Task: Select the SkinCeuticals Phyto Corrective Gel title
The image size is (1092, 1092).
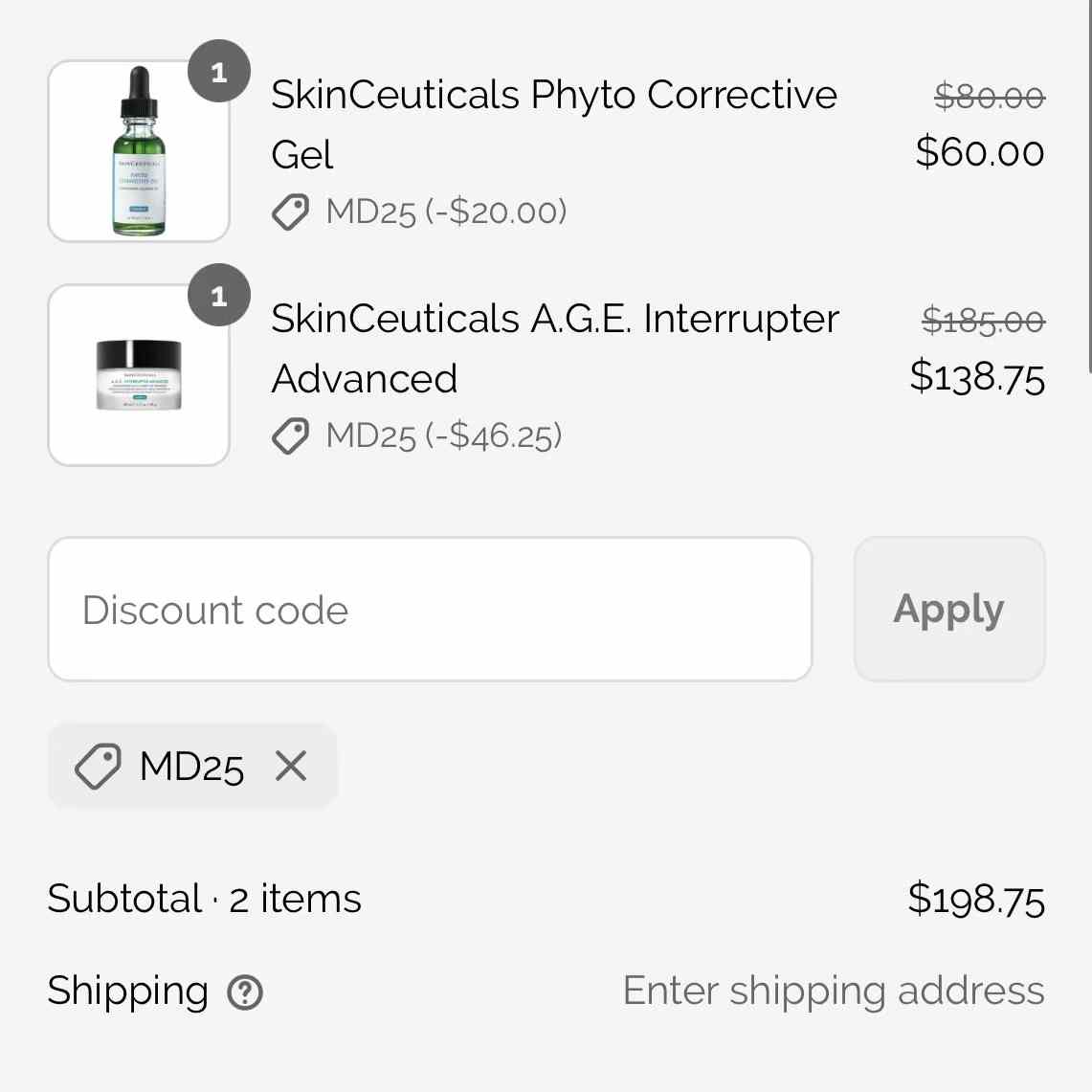Action: pos(554,124)
